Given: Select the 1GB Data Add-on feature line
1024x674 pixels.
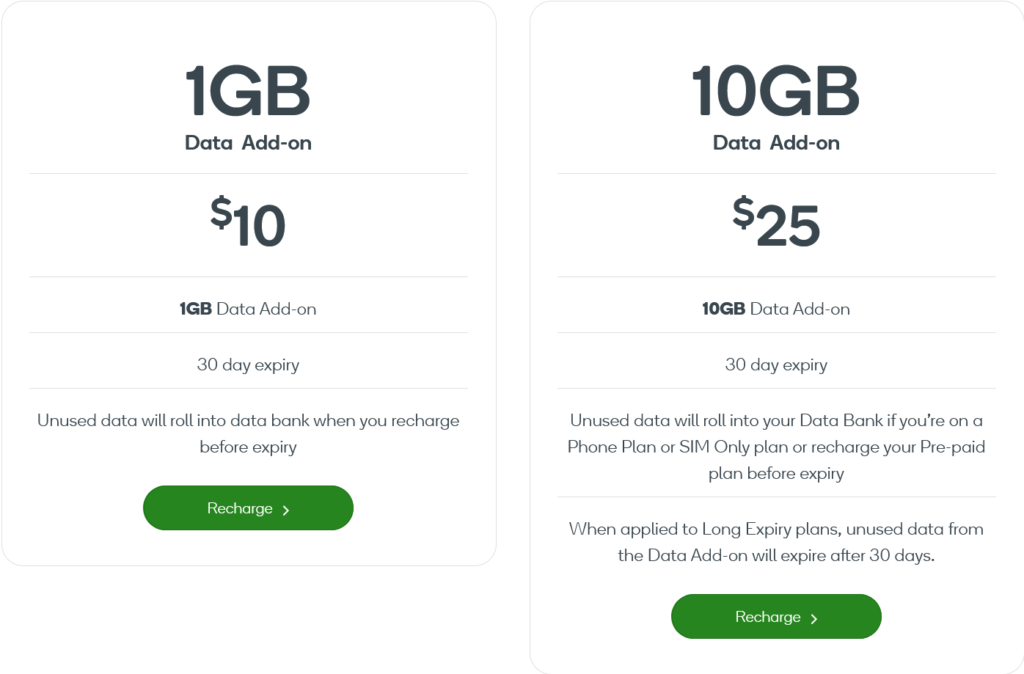Looking at the screenshot, I should (248, 308).
